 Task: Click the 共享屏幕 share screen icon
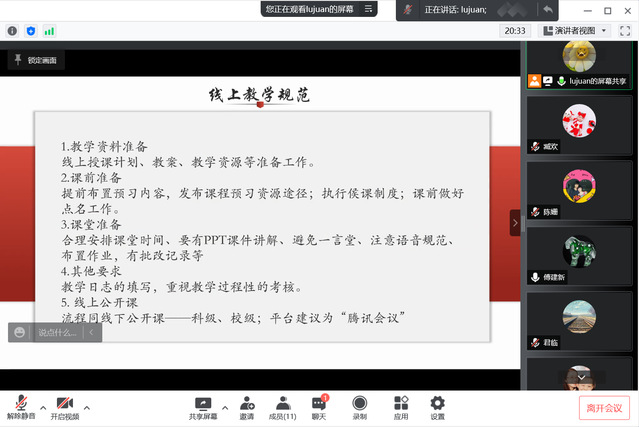click(x=204, y=402)
